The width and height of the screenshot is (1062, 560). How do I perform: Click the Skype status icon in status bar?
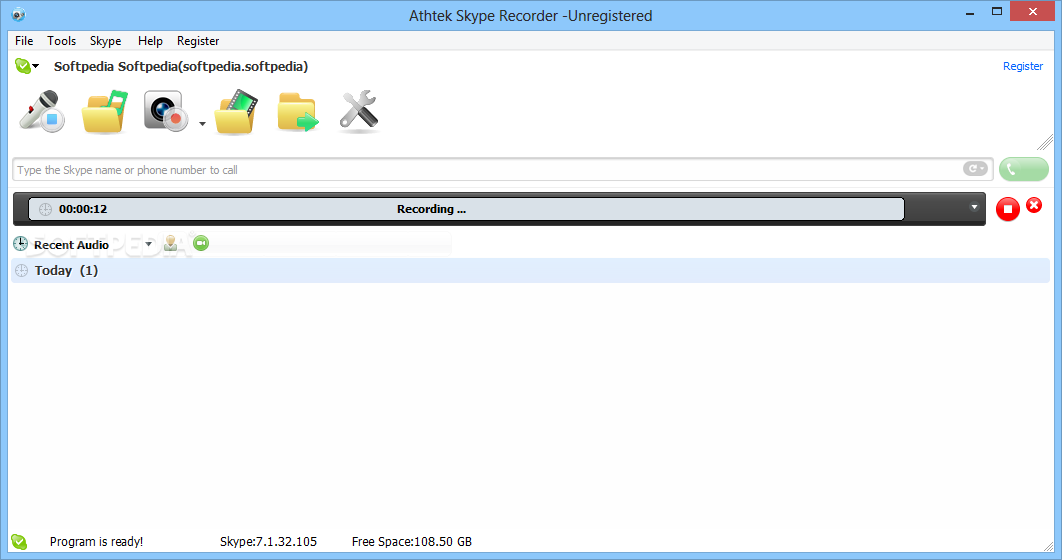(19, 542)
